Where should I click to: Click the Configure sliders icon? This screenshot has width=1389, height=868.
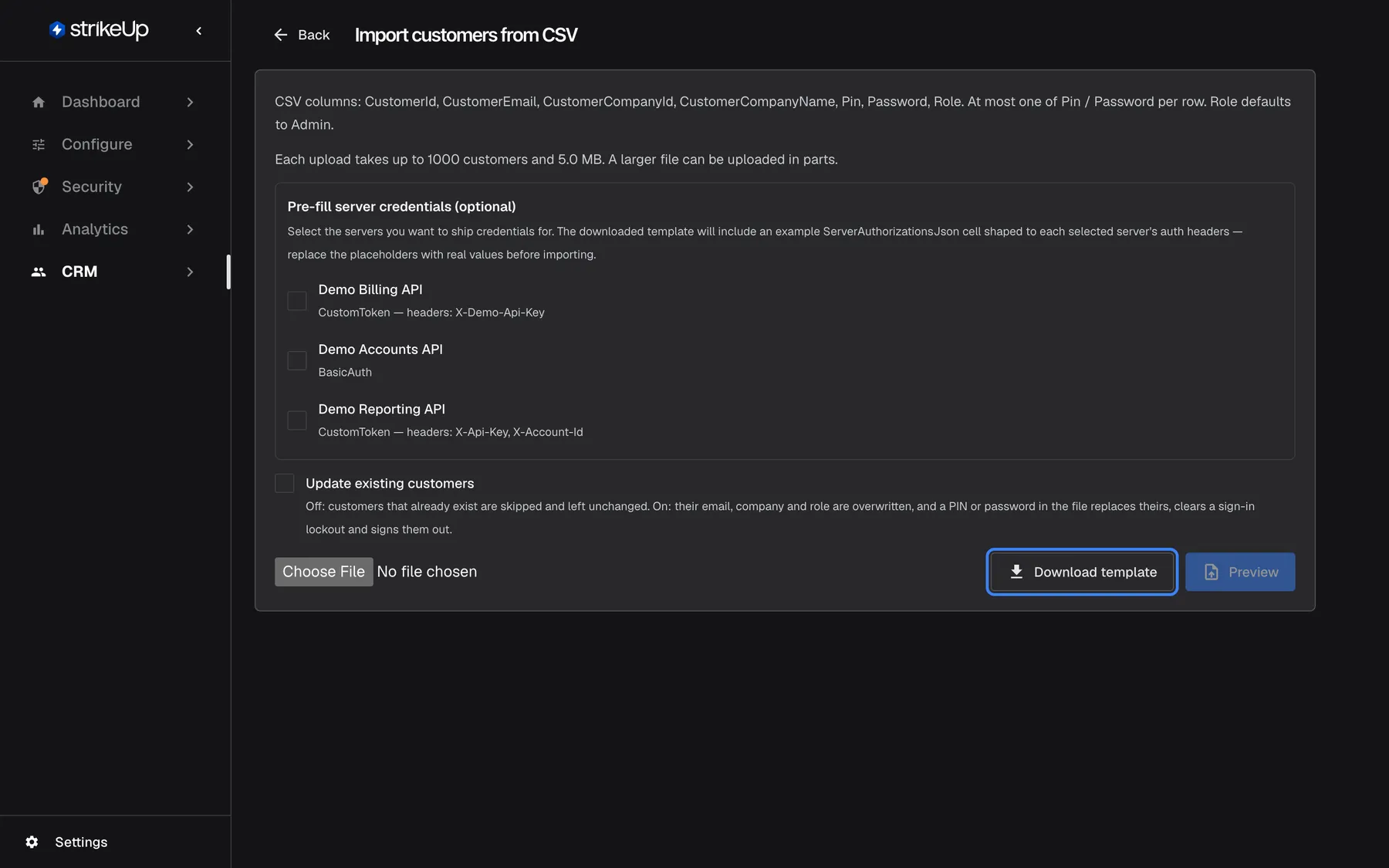(x=39, y=144)
